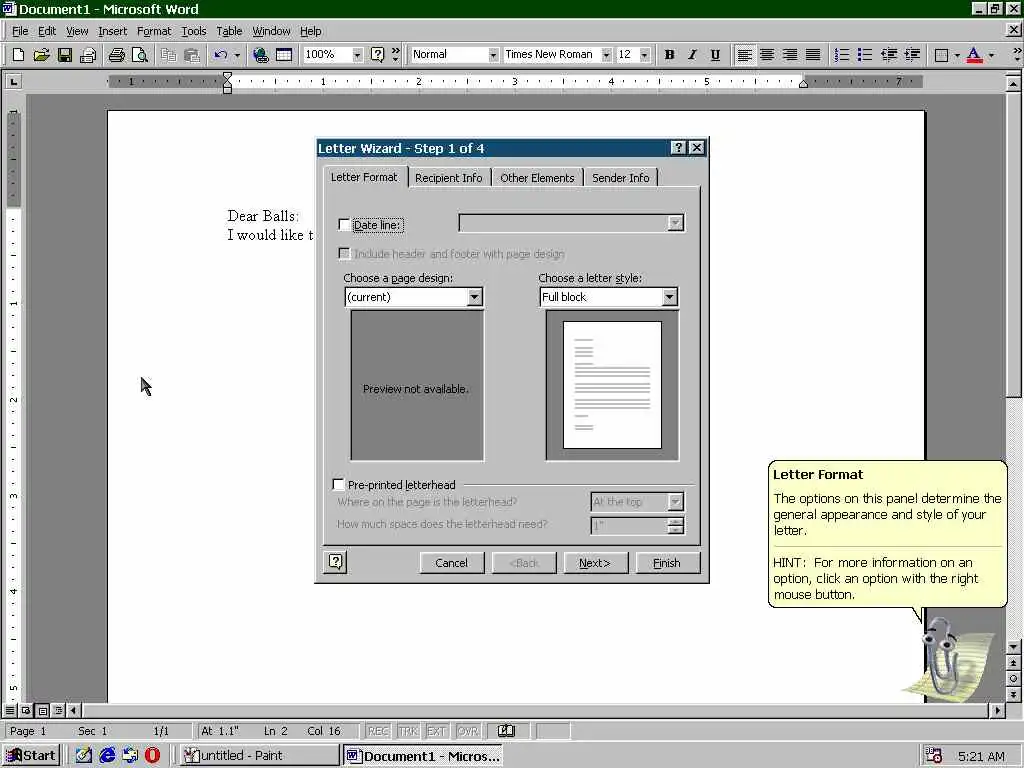Click Next> in the Letter Wizard
The height and width of the screenshot is (768, 1024).
[x=595, y=562]
